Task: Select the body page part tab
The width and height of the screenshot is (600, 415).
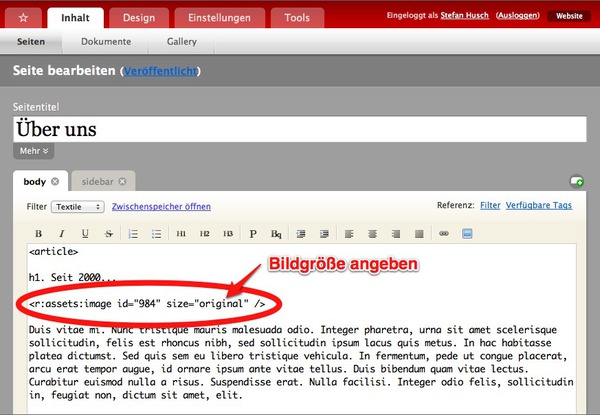Action: [35, 182]
